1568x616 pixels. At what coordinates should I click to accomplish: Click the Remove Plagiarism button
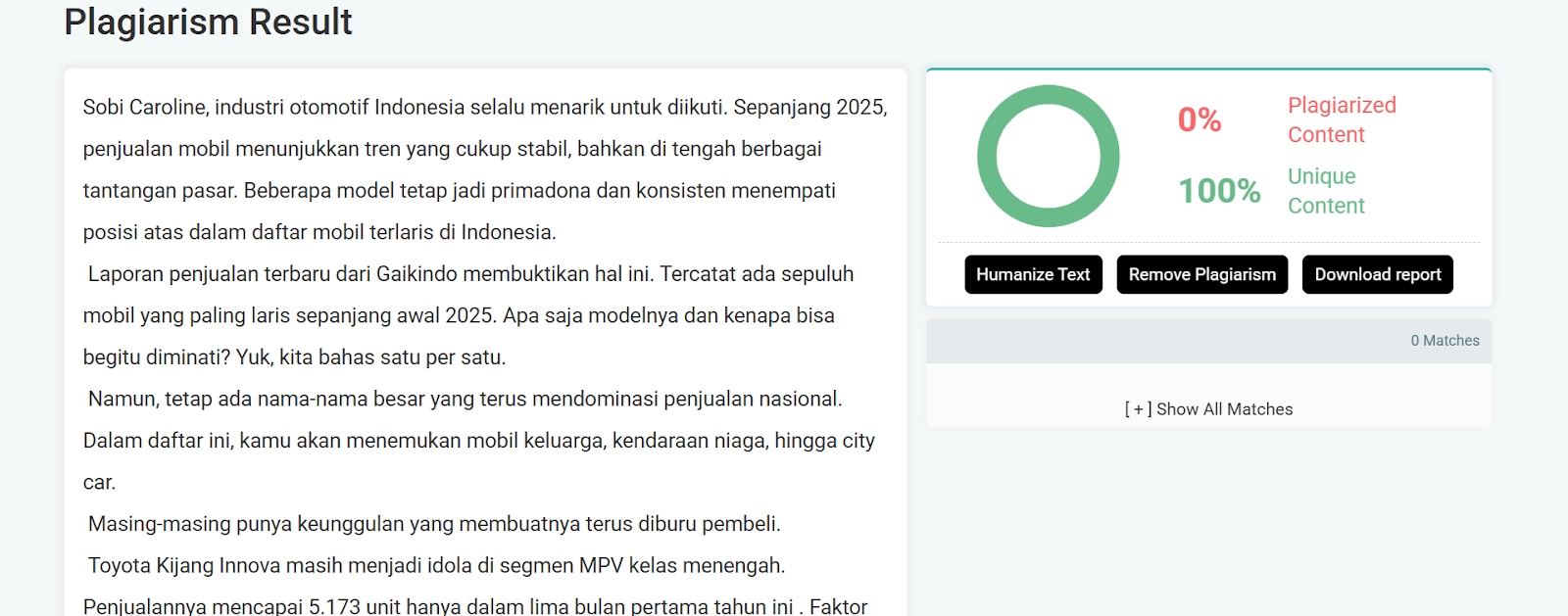[x=1201, y=274]
